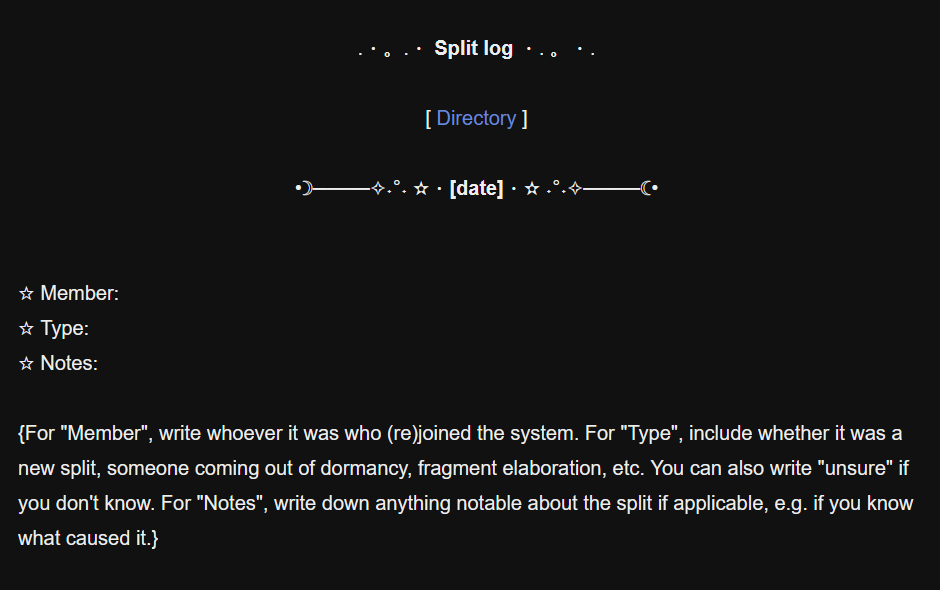Image resolution: width=940 pixels, height=590 pixels.
Task: Open the Directory link
Action: click(x=476, y=118)
